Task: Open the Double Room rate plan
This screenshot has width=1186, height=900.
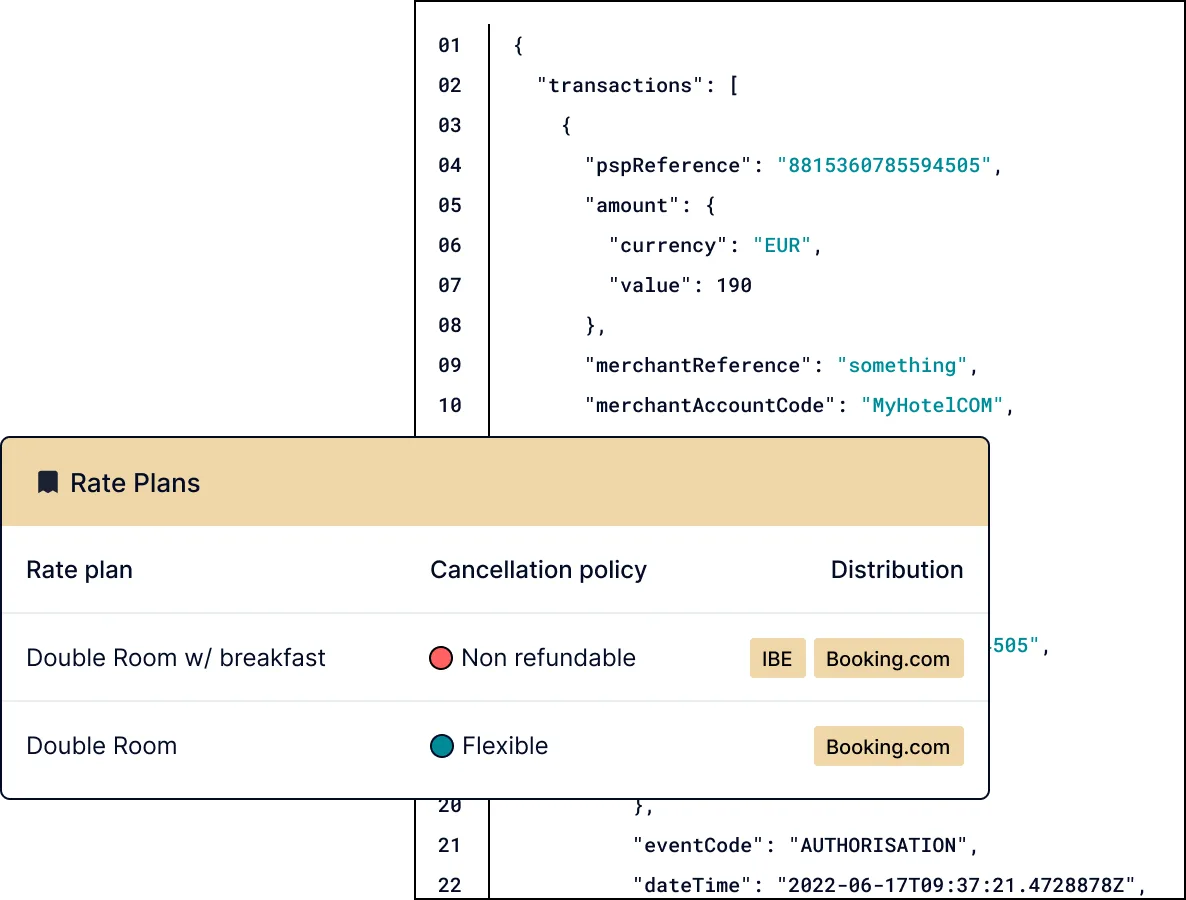Action: [101, 746]
